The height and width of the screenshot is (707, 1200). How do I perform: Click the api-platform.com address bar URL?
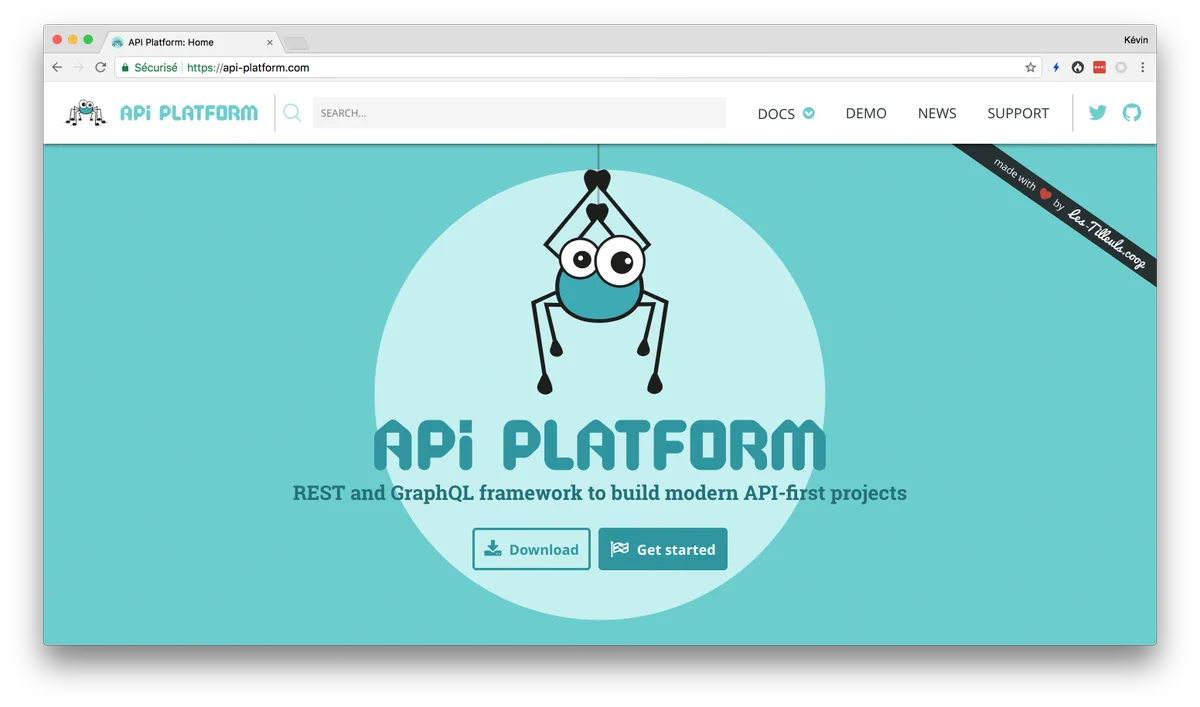(248, 68)
